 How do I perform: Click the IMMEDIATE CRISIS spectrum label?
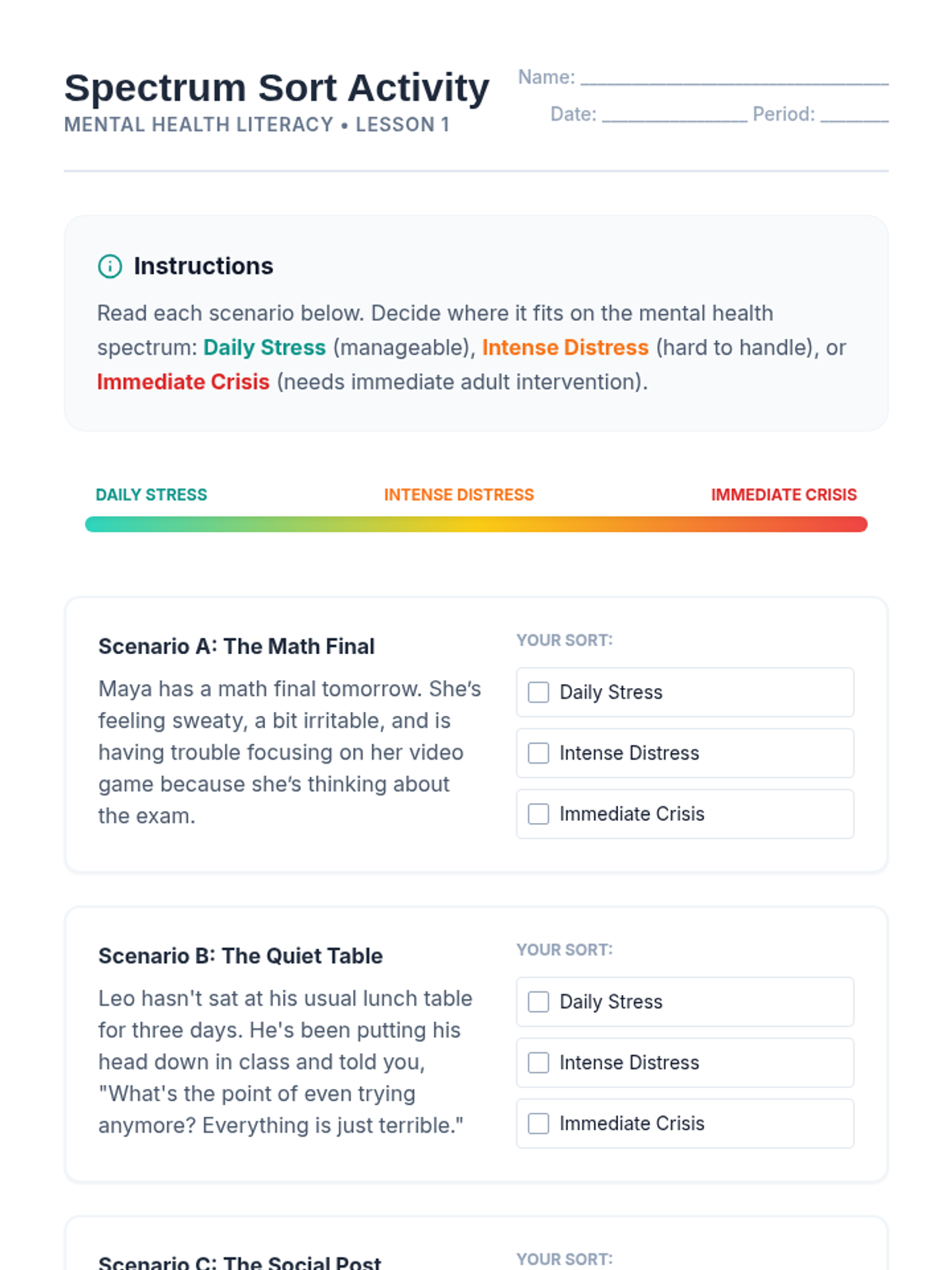point(784,495)
